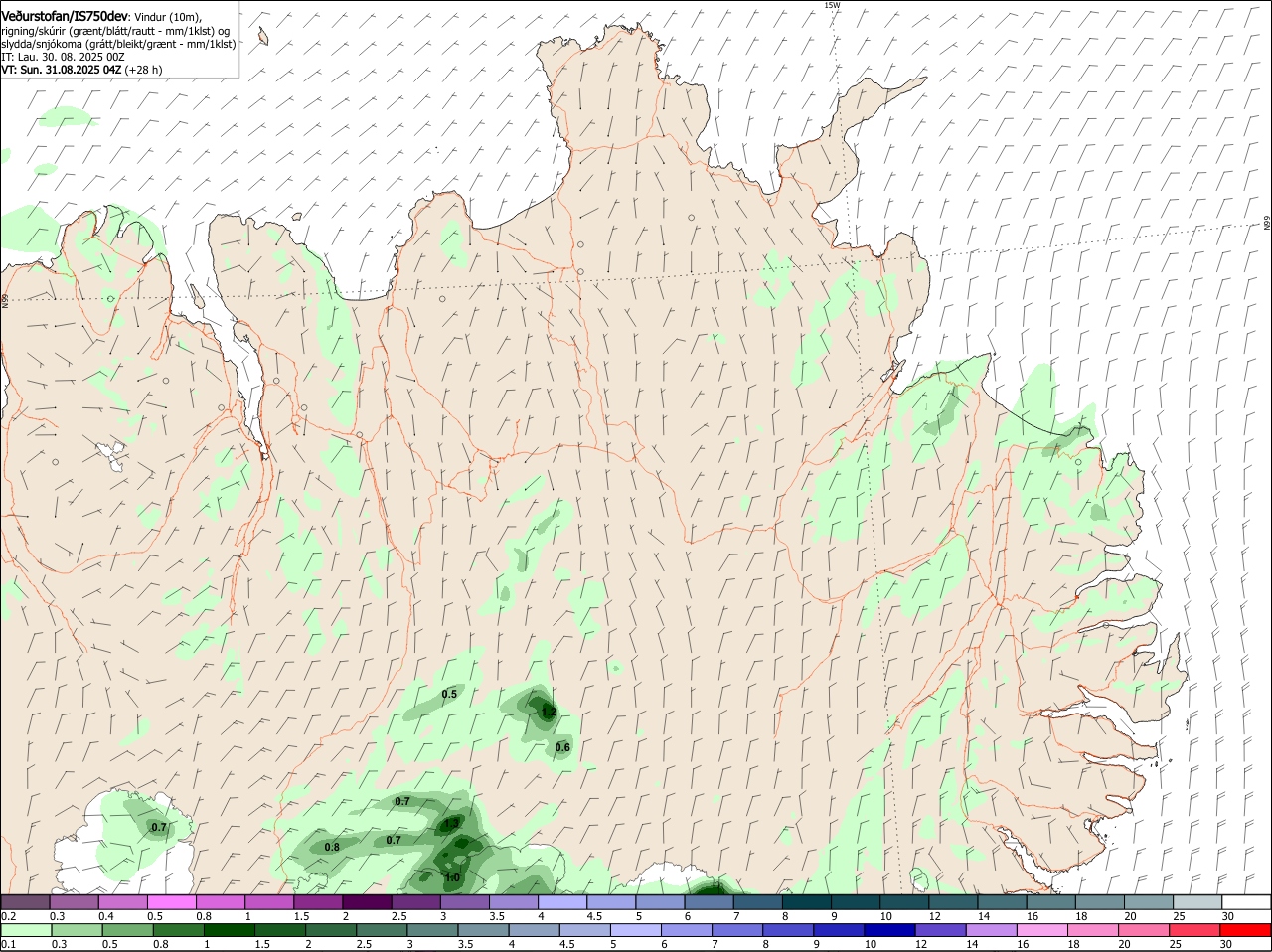This screenshot has width=1272, height=952.
Task: Select the darkest purple upper swatch starting at 2
Action: [x=367, y=902]
